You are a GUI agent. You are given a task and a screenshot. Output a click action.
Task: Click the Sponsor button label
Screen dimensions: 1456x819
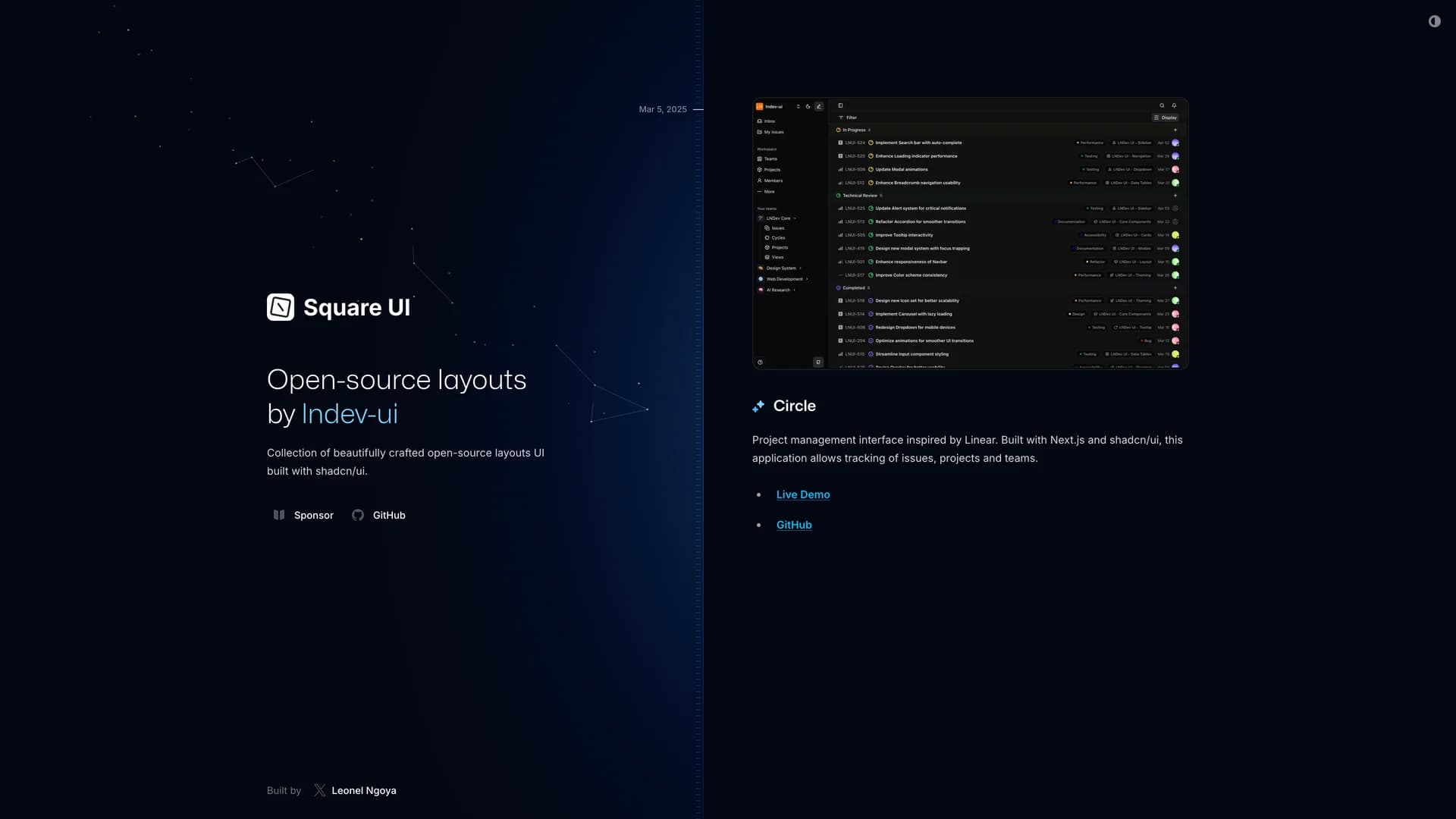tap(313, 515)
